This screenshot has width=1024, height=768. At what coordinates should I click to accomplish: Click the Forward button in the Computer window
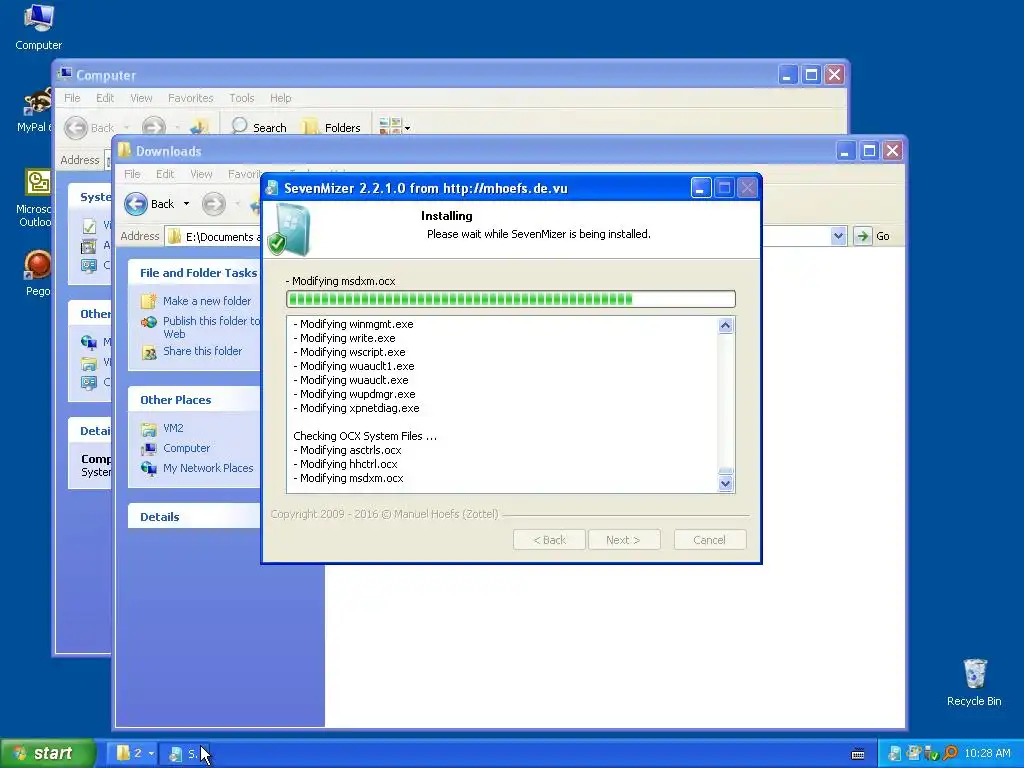tap(153, 127)
